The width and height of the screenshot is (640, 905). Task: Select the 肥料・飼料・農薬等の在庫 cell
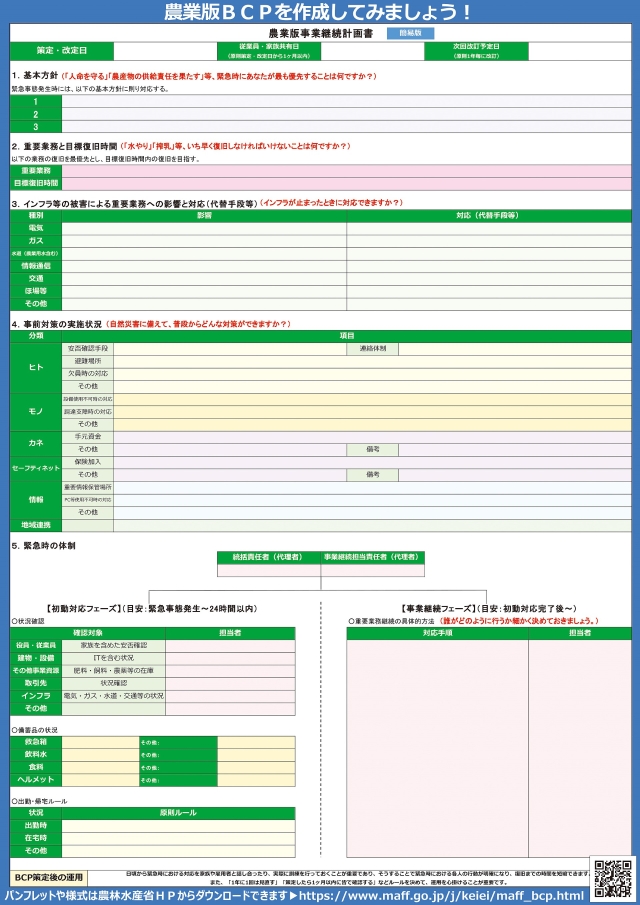pos(114,671)
